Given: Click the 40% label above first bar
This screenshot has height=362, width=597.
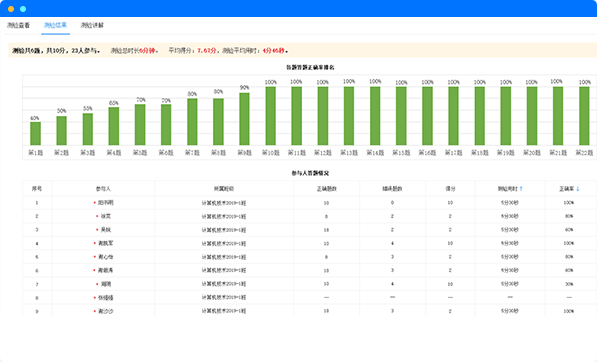Looking at the screenshot, I should pyautogui.click(x=35, y=118).
